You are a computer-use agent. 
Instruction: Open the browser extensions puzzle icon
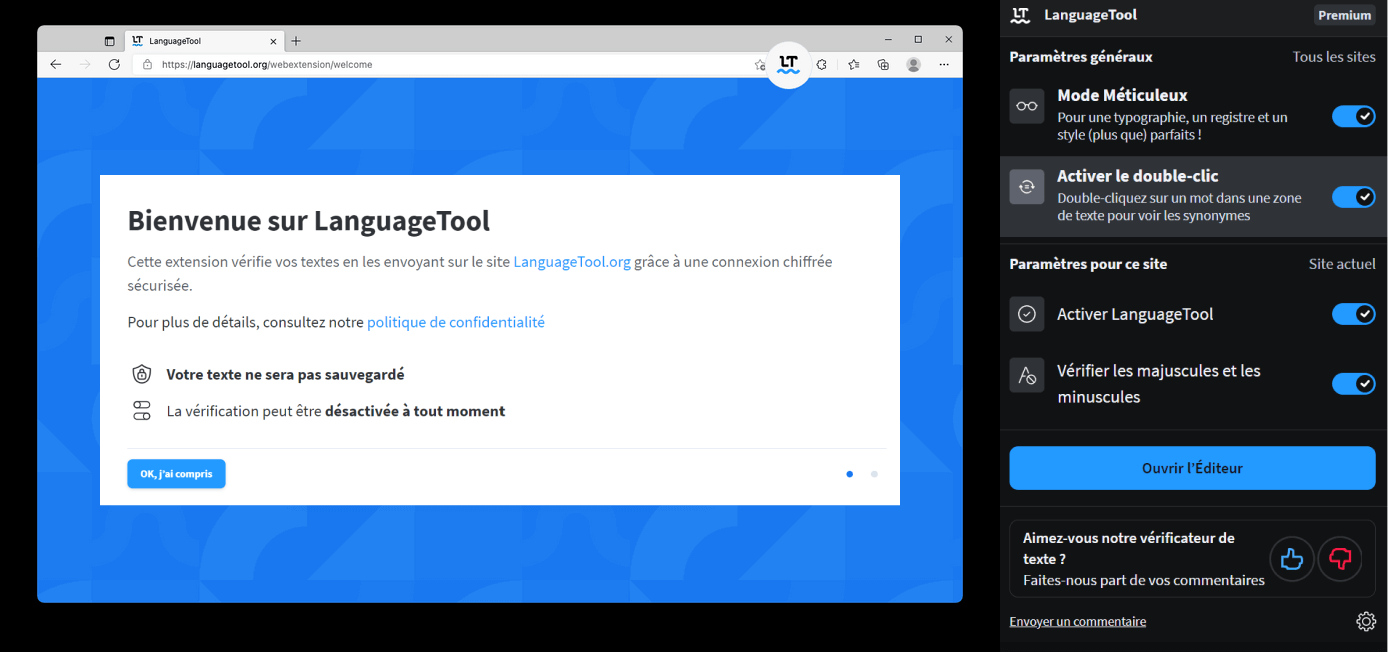(822, 64)
